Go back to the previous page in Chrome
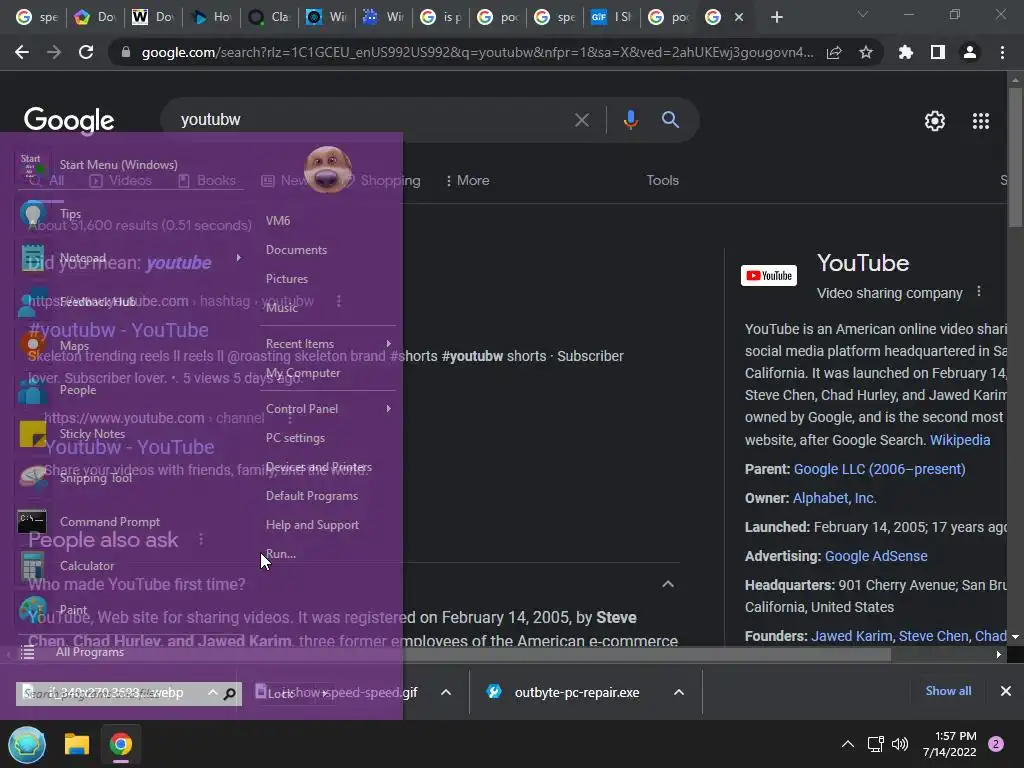The image size is (1024, 768). [22, 52]
